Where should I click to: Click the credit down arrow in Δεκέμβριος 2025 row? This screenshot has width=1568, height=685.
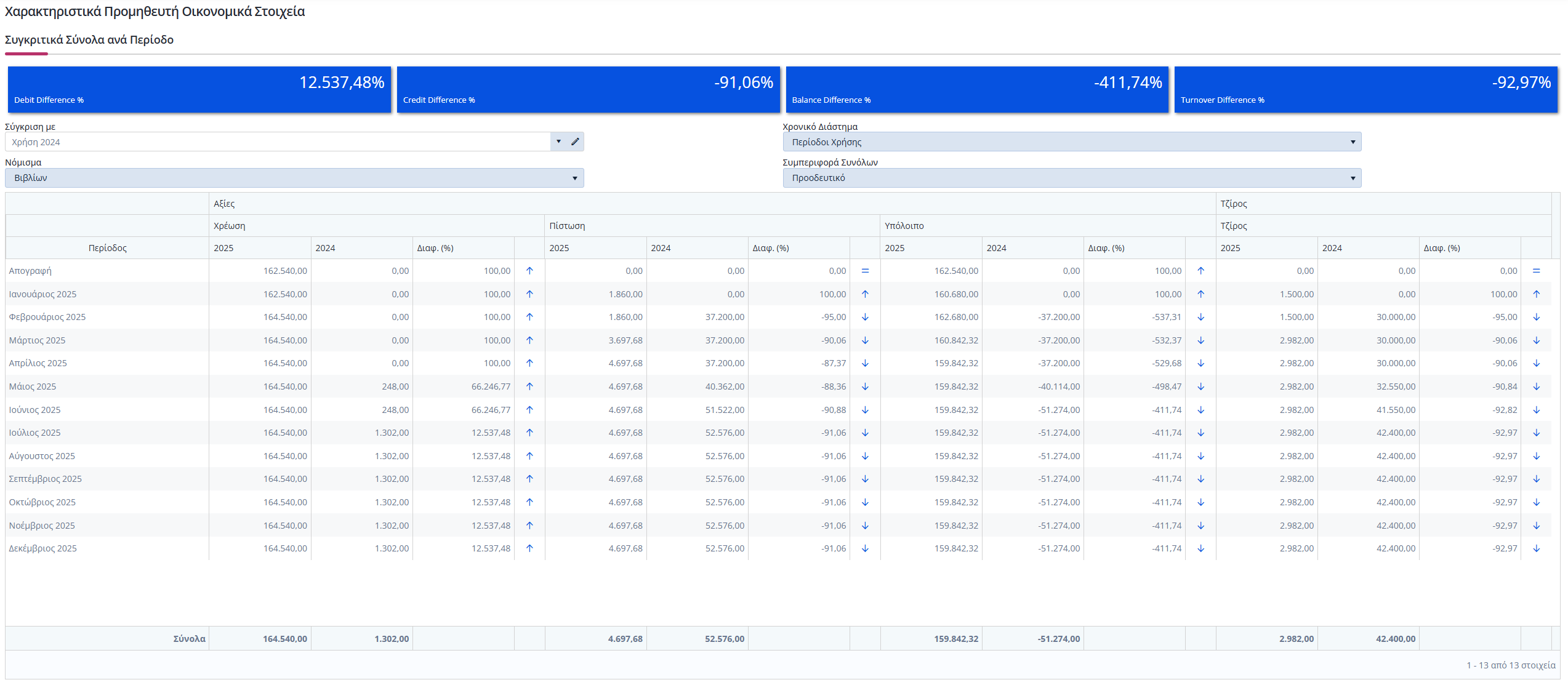[865, 548]
